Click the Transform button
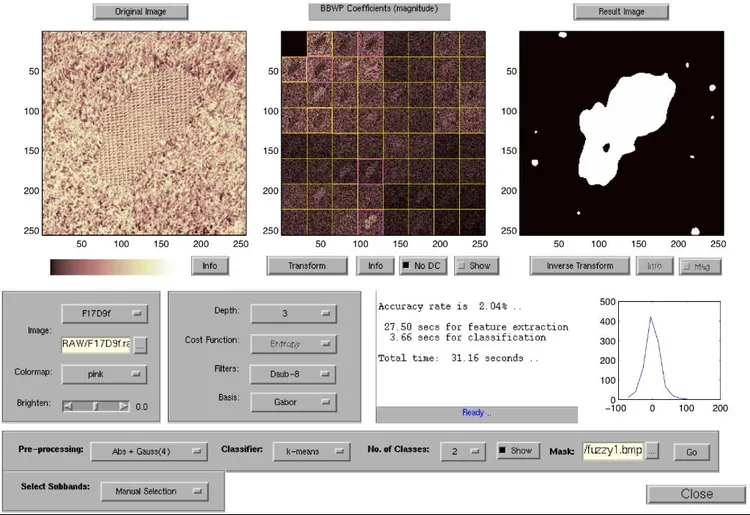Screen dimensions: 750x515 (307, 266)
